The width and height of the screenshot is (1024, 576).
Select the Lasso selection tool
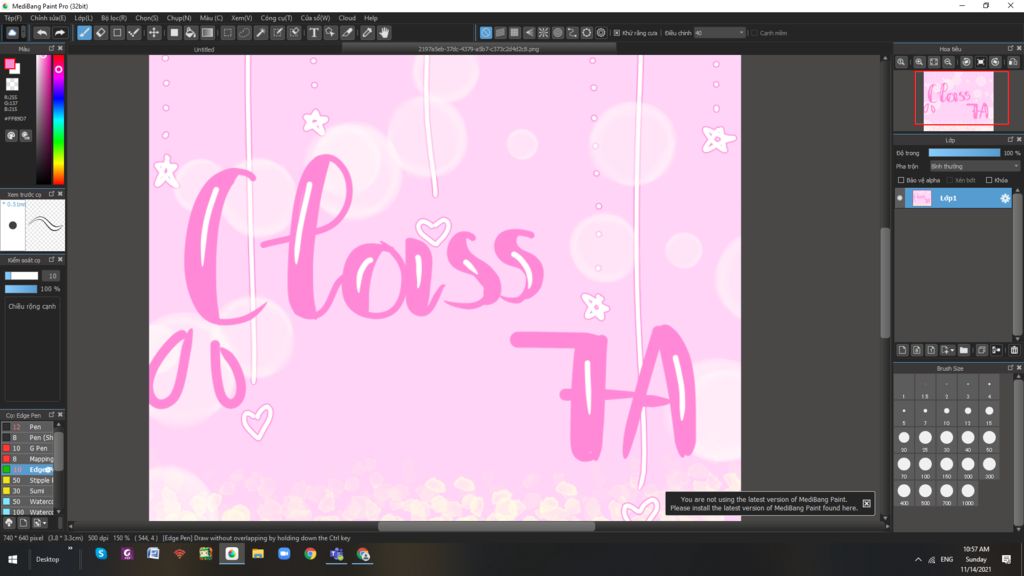click(x=244, y=33)
